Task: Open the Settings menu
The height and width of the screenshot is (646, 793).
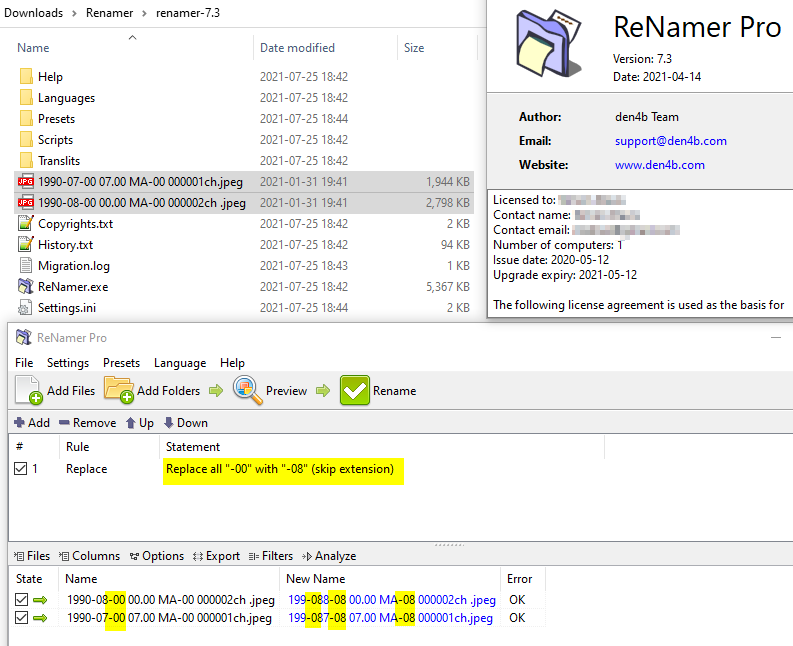Action: point(68,363)
